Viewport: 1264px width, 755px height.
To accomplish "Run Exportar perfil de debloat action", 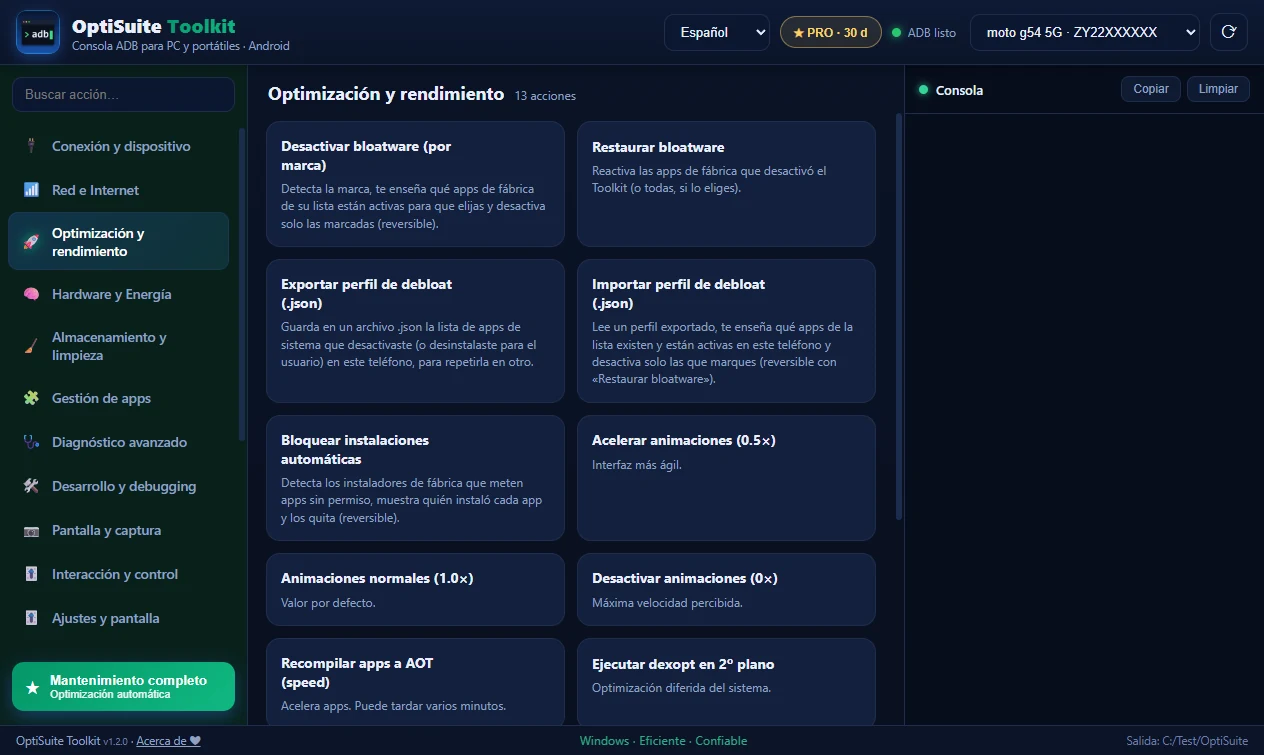I will (415, 331).
